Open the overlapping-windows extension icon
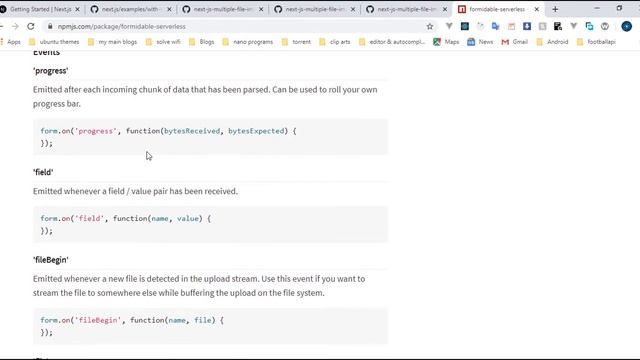Screen dimensions: 640x360 pos(589,27)
